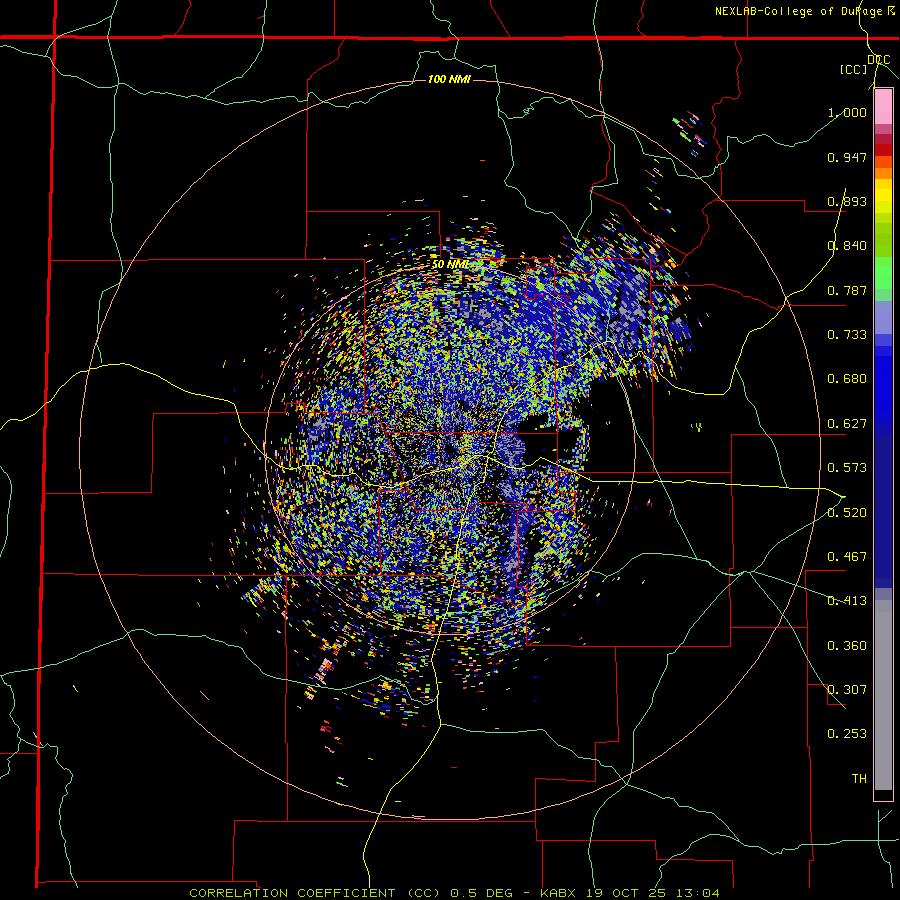This screenshot has height=900, width=900.
Task: Select the 0.467 legend value
Action: tap(847, 557)
